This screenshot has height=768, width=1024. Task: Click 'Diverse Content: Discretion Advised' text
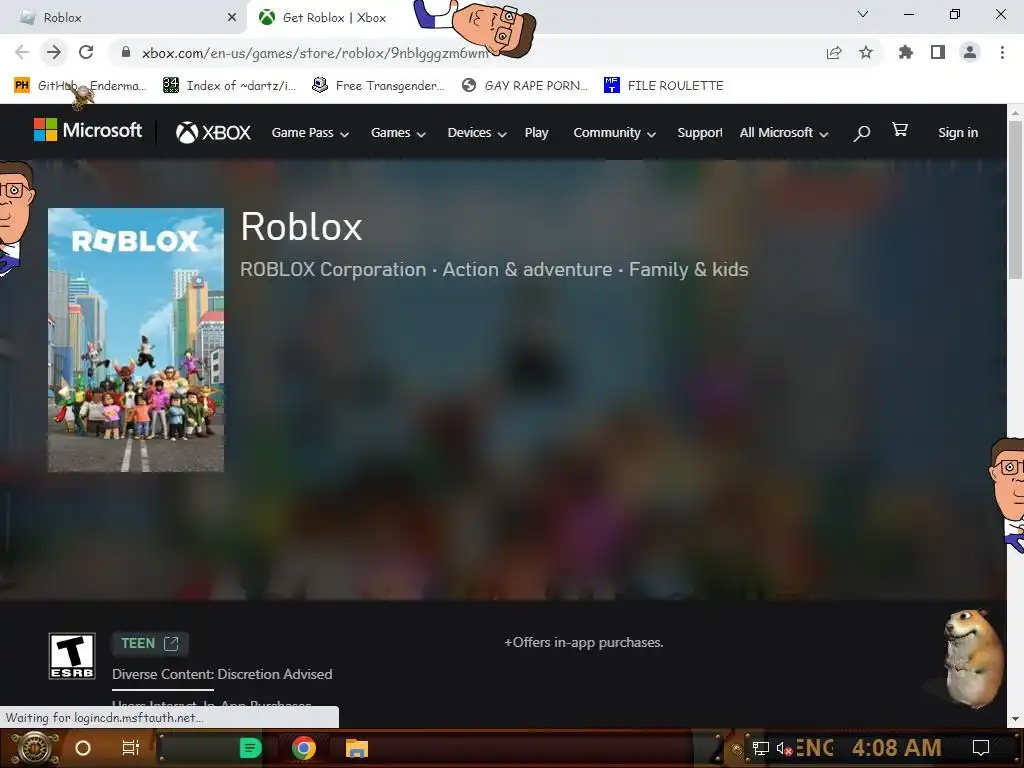[222, 675]
